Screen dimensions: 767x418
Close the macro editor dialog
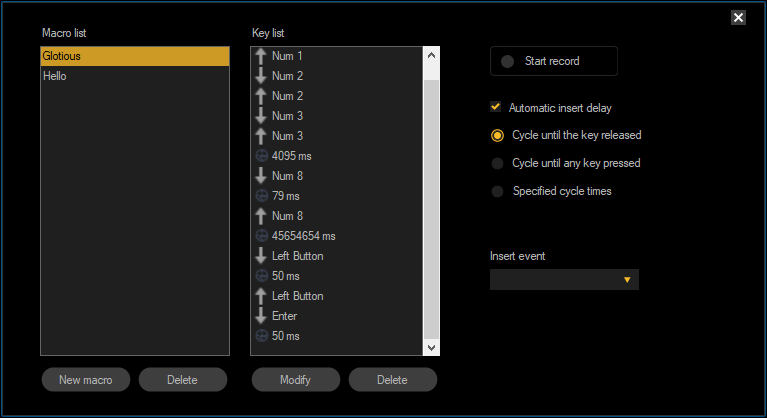738,17
